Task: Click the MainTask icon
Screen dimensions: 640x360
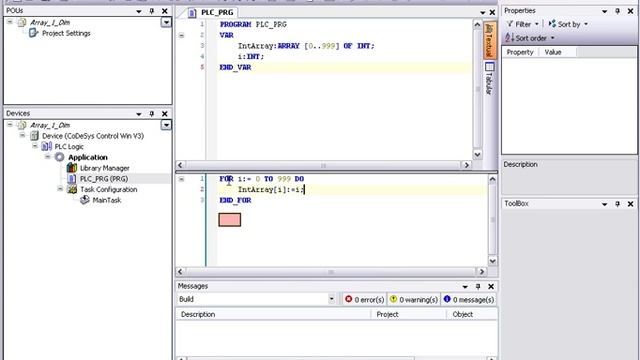Action: point(84,200)
